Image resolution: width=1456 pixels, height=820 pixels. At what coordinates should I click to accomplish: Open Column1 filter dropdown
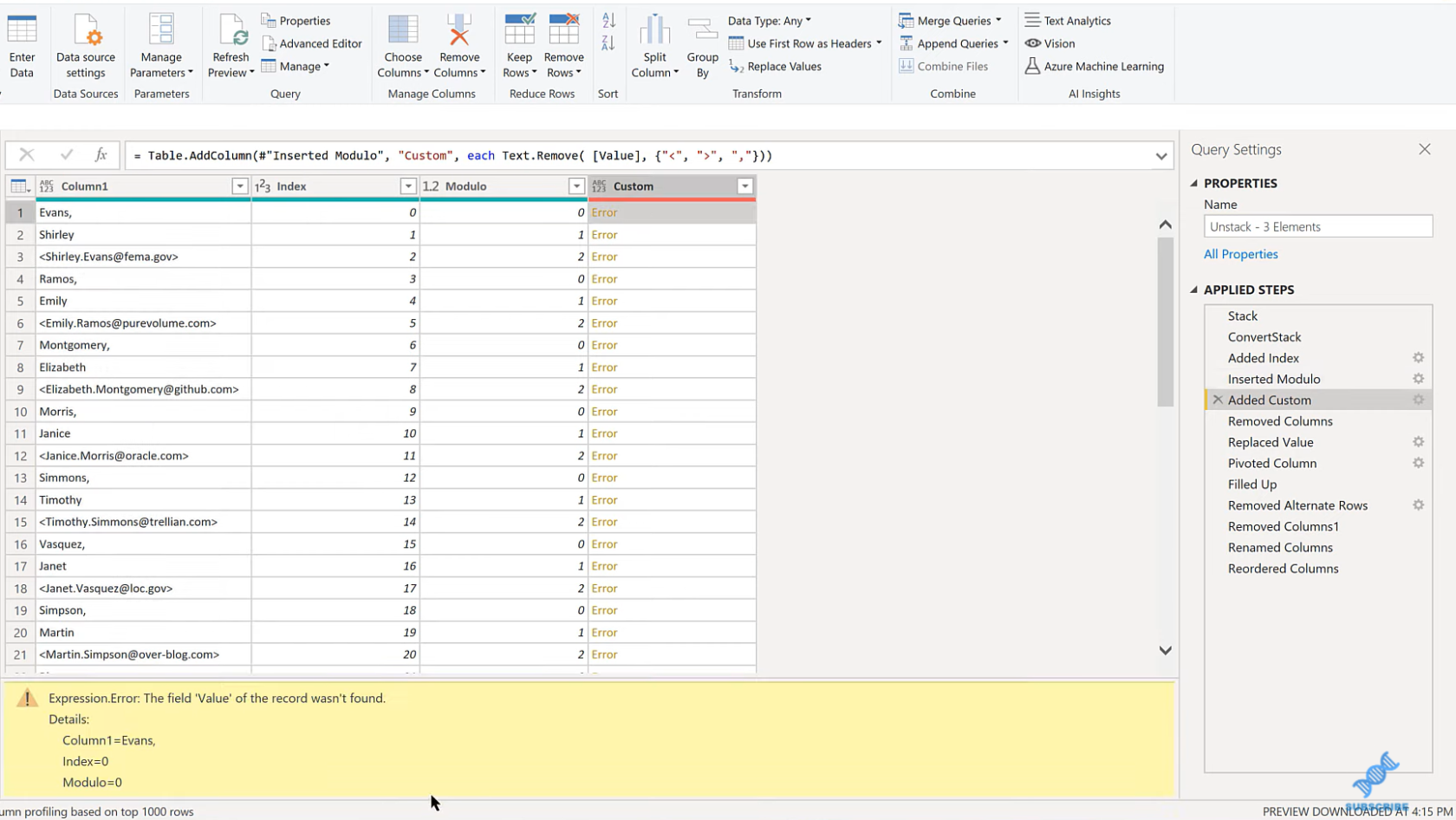click(x=240, y=186)
